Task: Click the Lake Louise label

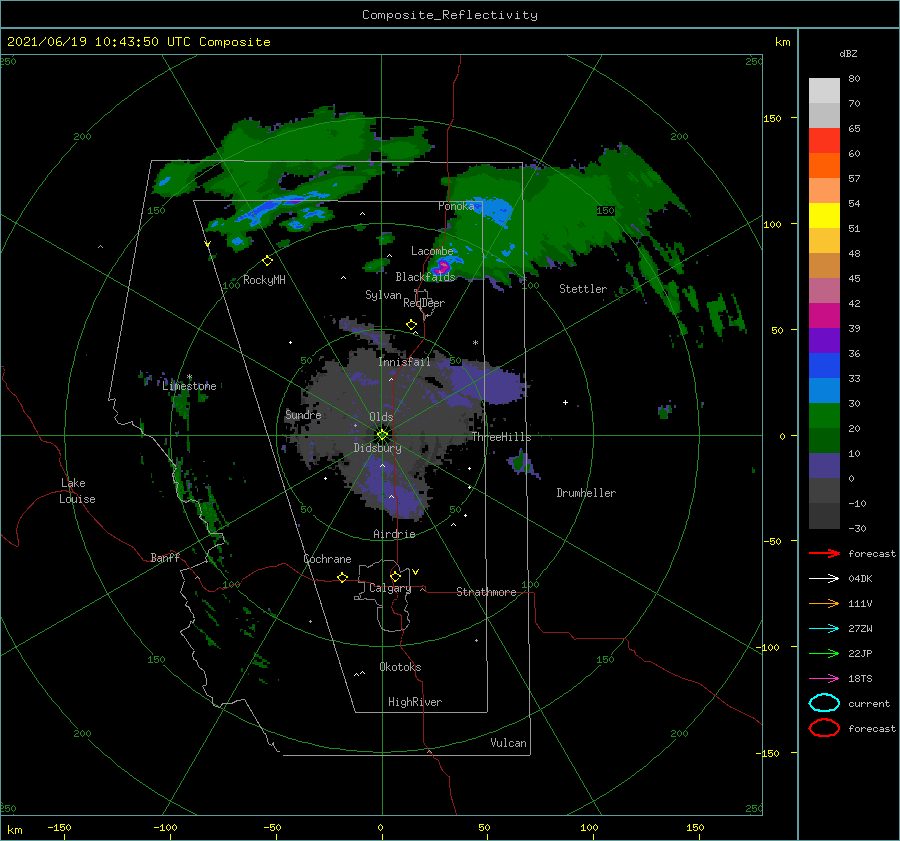Action: (x=77, y=491)
